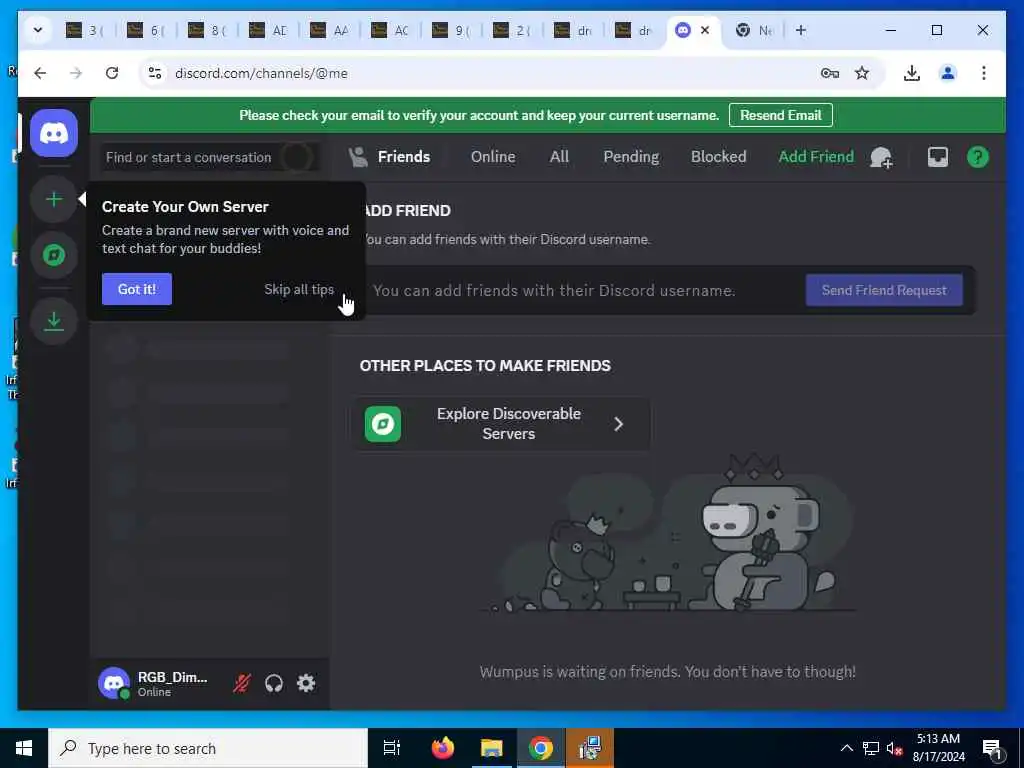Click Find or start a conversation box
Viewport: 1024px width, 768px height.
click(x=210, y=157)
